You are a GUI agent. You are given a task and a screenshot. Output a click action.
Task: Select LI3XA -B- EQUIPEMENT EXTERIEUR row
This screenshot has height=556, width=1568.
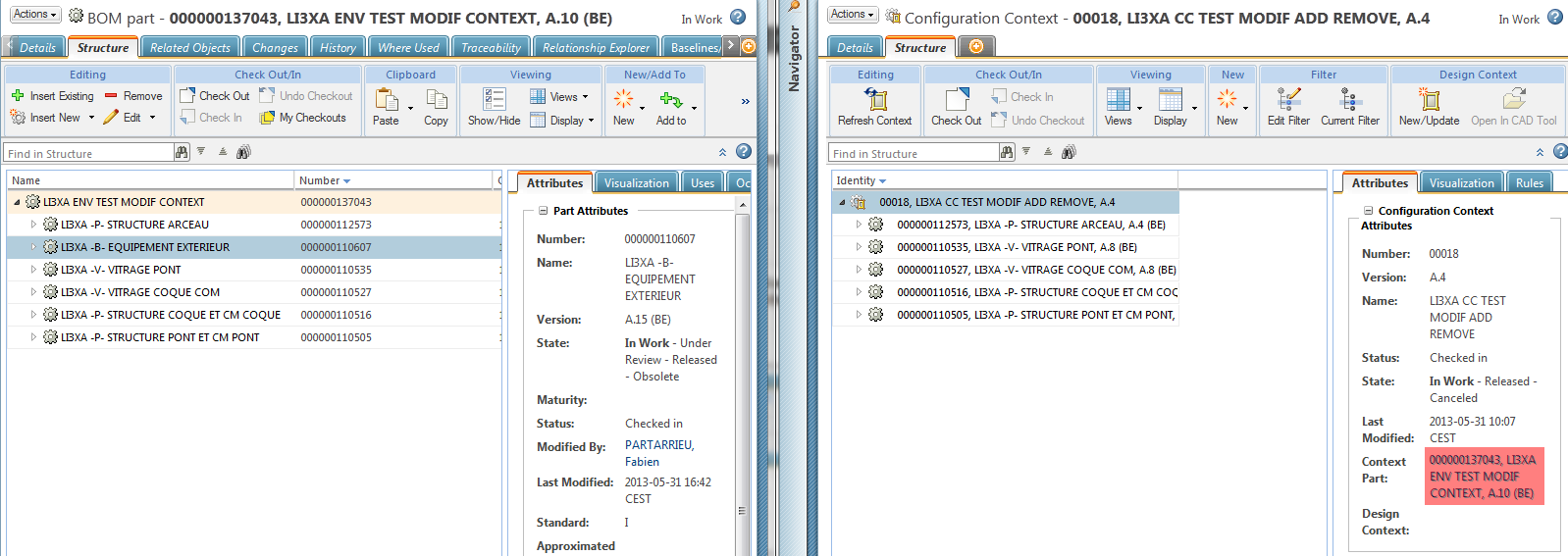(253, 247)
